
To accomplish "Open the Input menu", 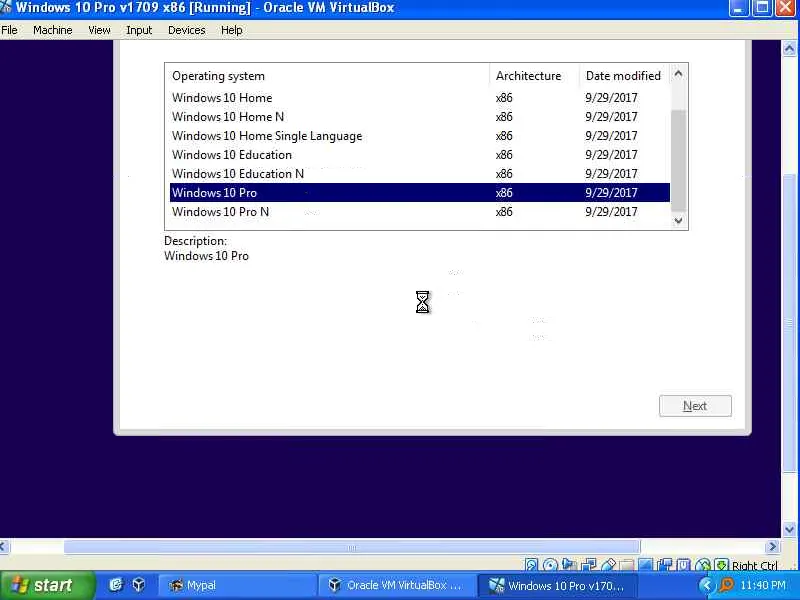I will pos(139,30).
